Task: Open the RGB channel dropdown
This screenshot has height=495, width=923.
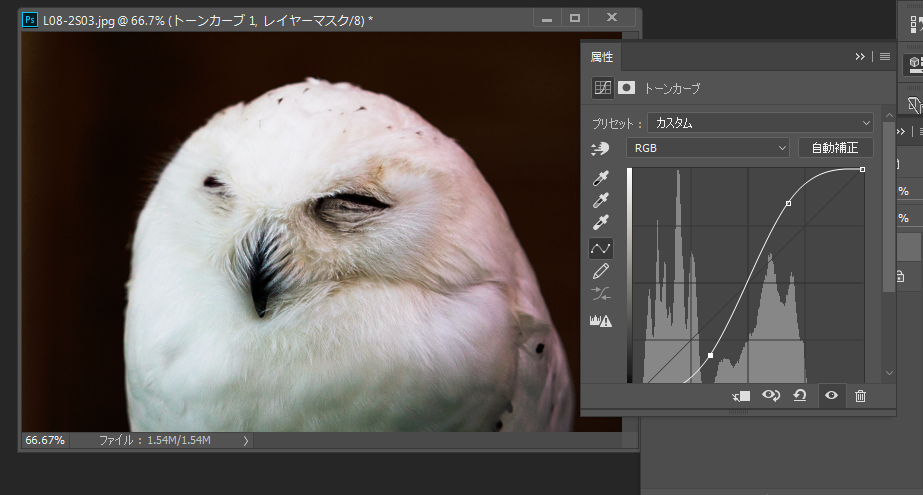Action: tap(708, 148)
